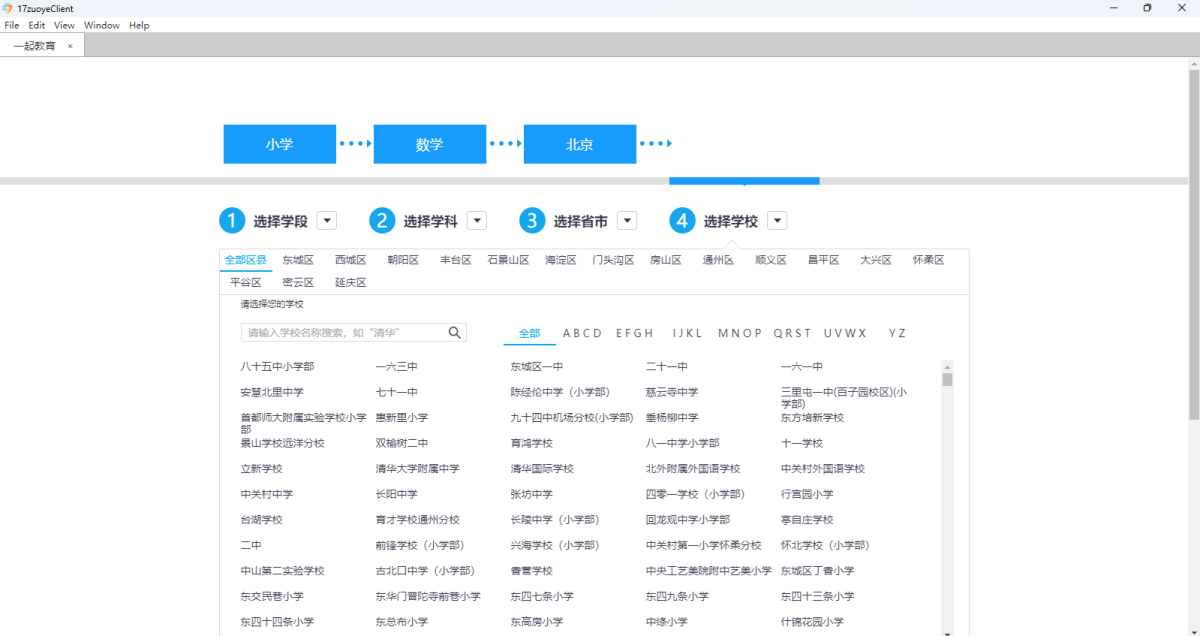Screen dimensions: 1200x636
Task: Close the 一起教育 tab
Action: pyautogui.click(x=70, y=46)
